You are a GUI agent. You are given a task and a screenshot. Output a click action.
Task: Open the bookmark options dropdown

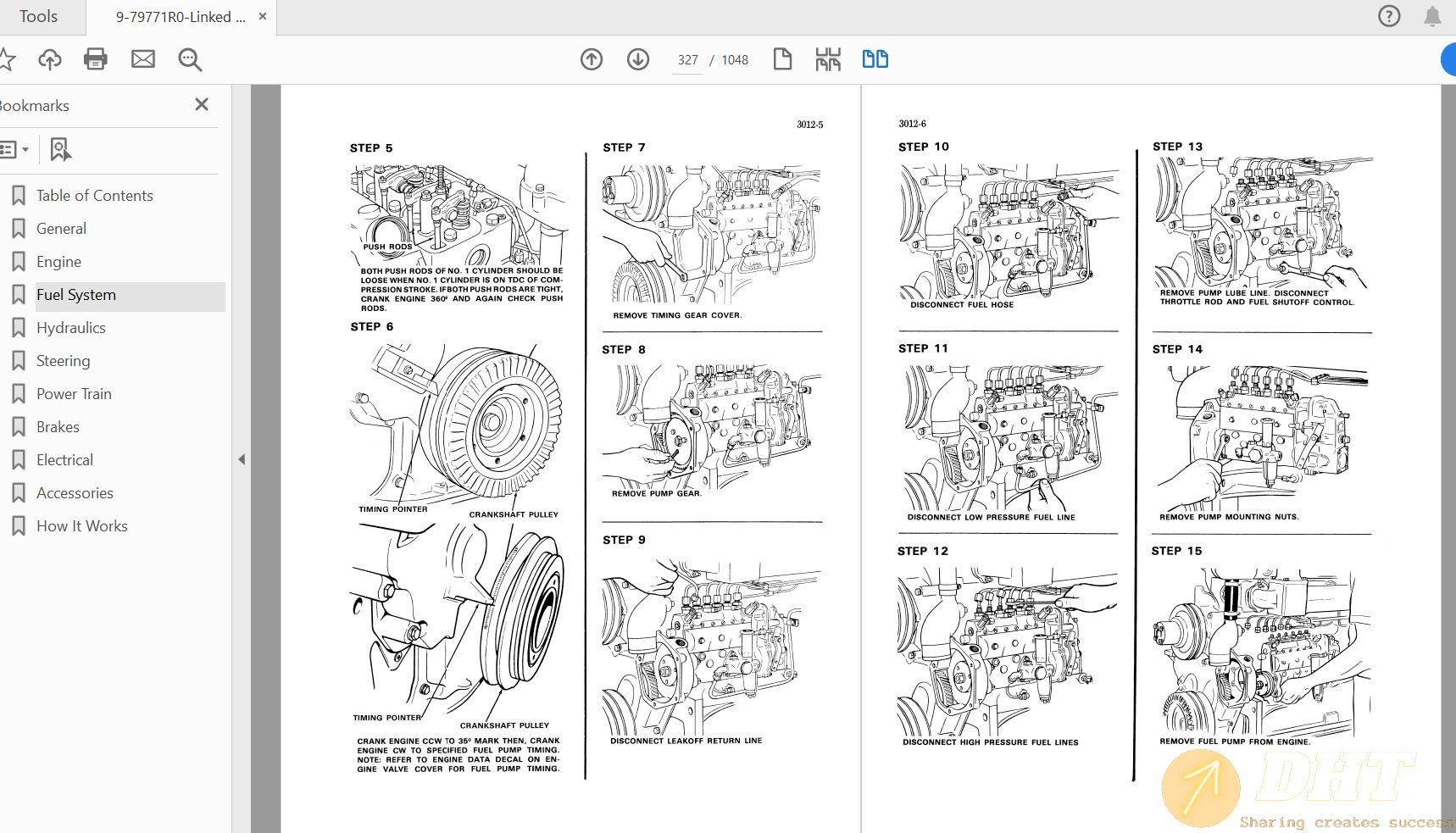click(17, 148)
